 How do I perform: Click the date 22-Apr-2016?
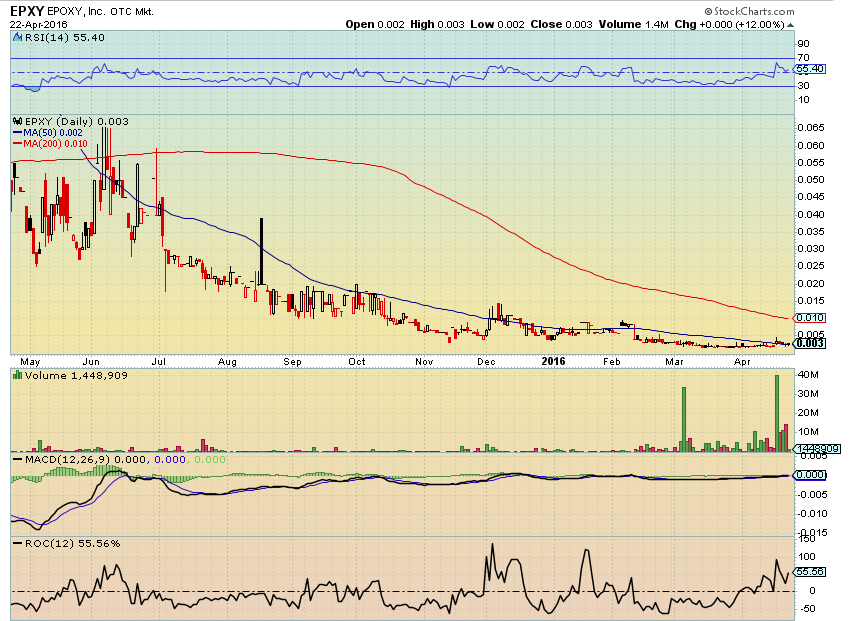tap(39, 24)
